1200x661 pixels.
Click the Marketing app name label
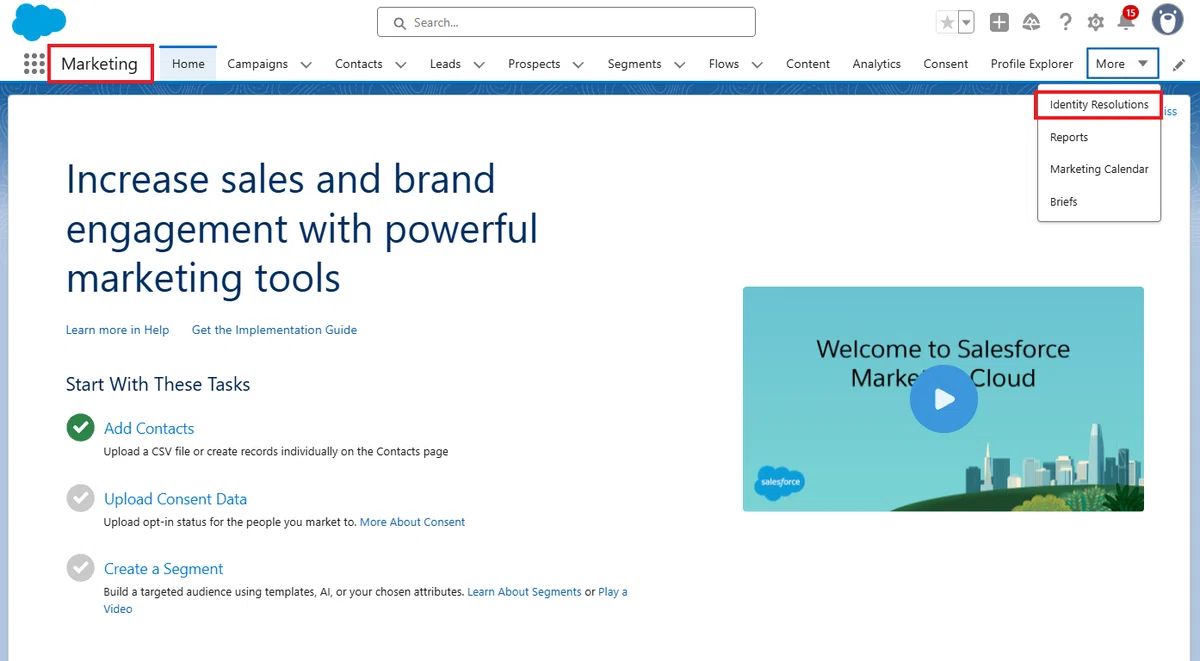[x=99, y=64]
